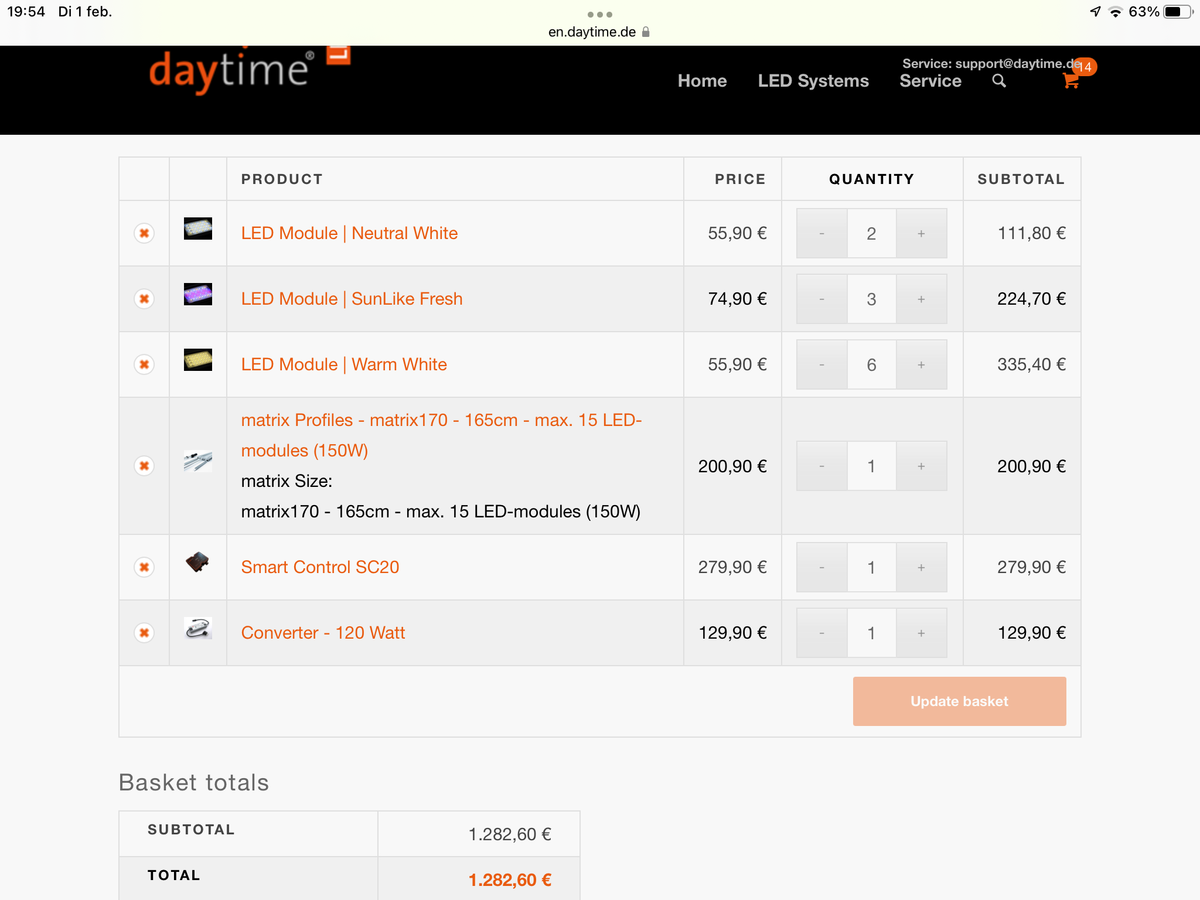1200x900 pixels.
Task: Increase Converter 120 Watt quantity
Action: [x=921, y=633]
